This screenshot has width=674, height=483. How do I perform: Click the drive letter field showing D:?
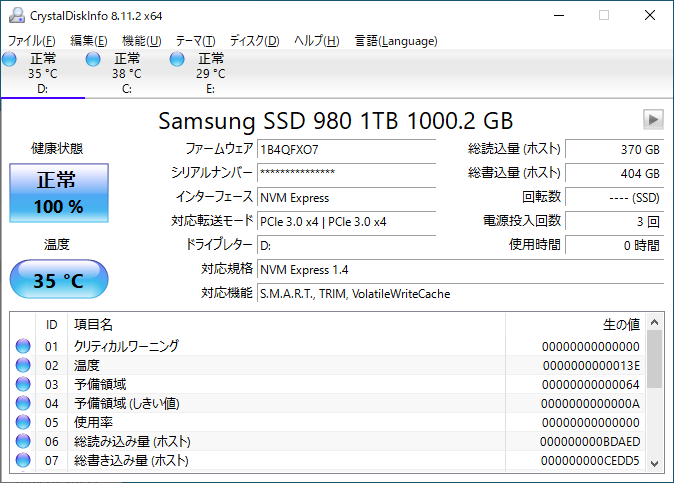click(346, 245)
